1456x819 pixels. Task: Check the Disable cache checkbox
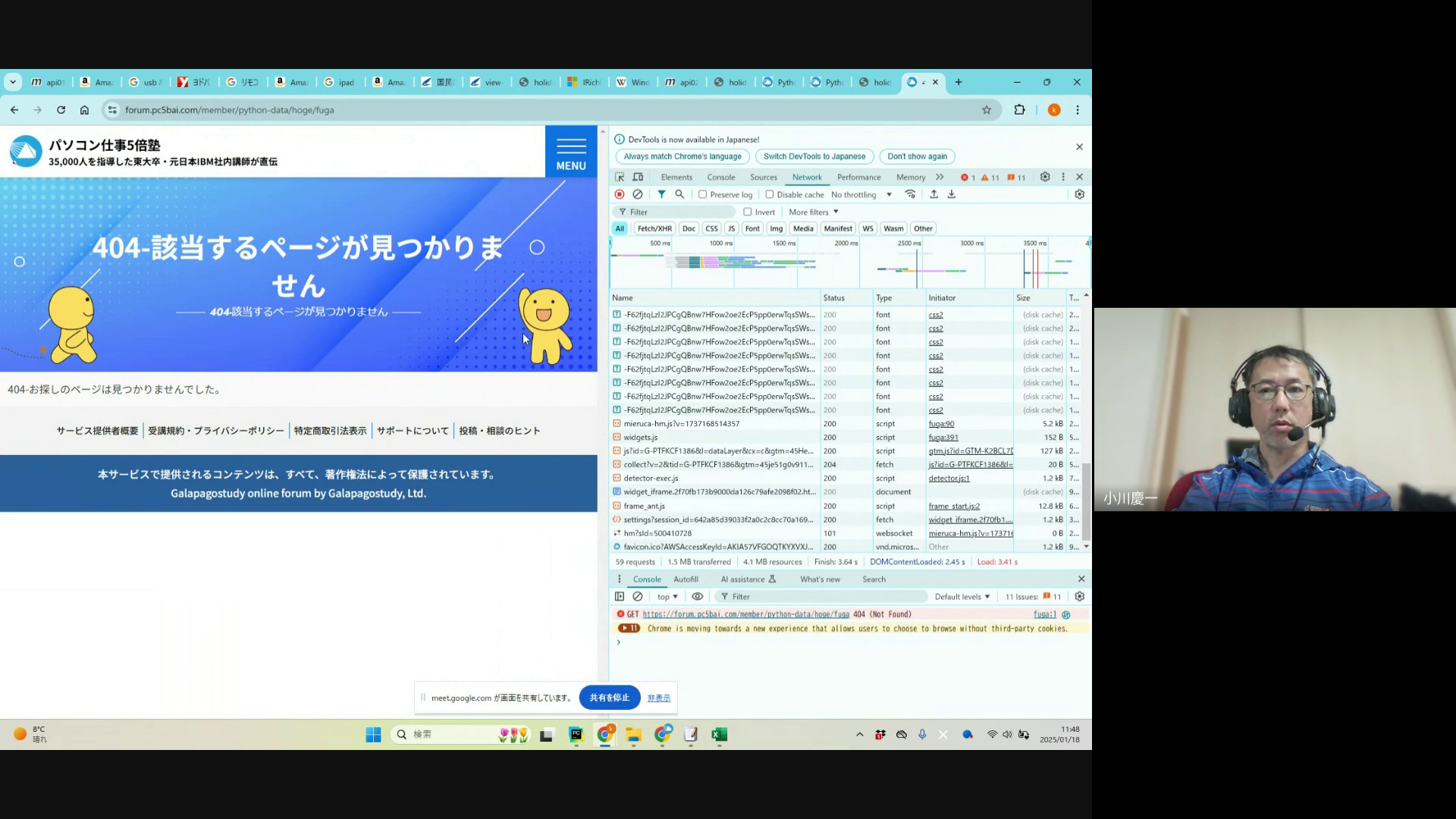770,195
